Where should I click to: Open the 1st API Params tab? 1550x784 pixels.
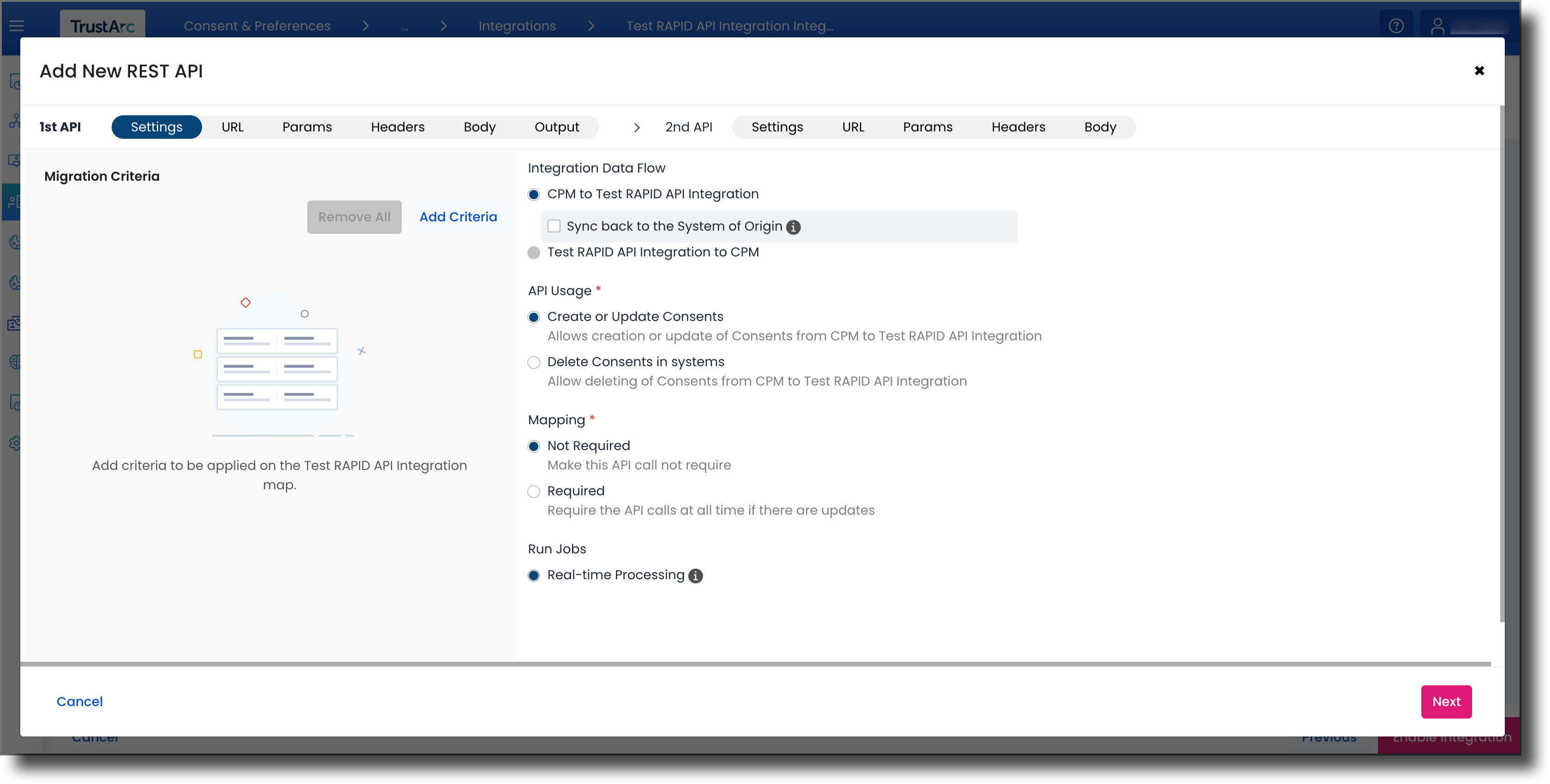pyautogui.click(x=307, y=127)
